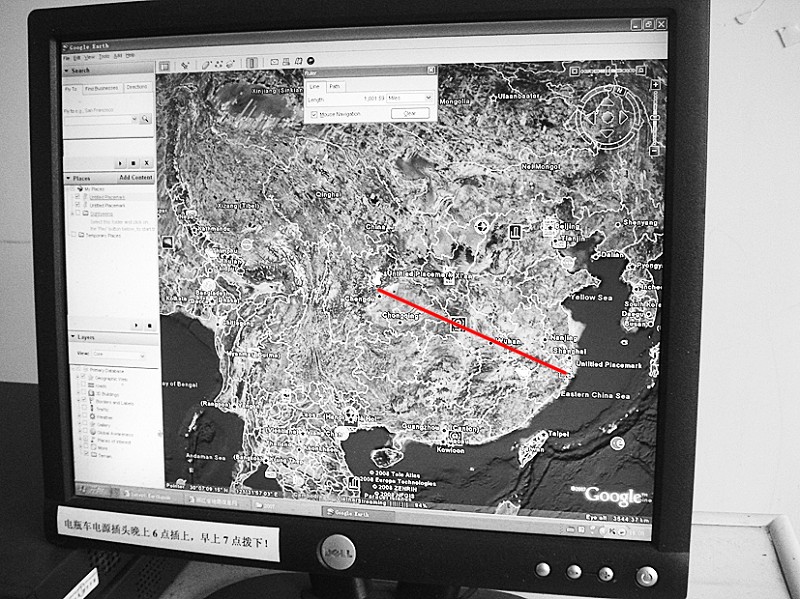
Task: Uncheck second Untitled Placemark in Places
Action: pyautogui.click(x=78, y=204)
